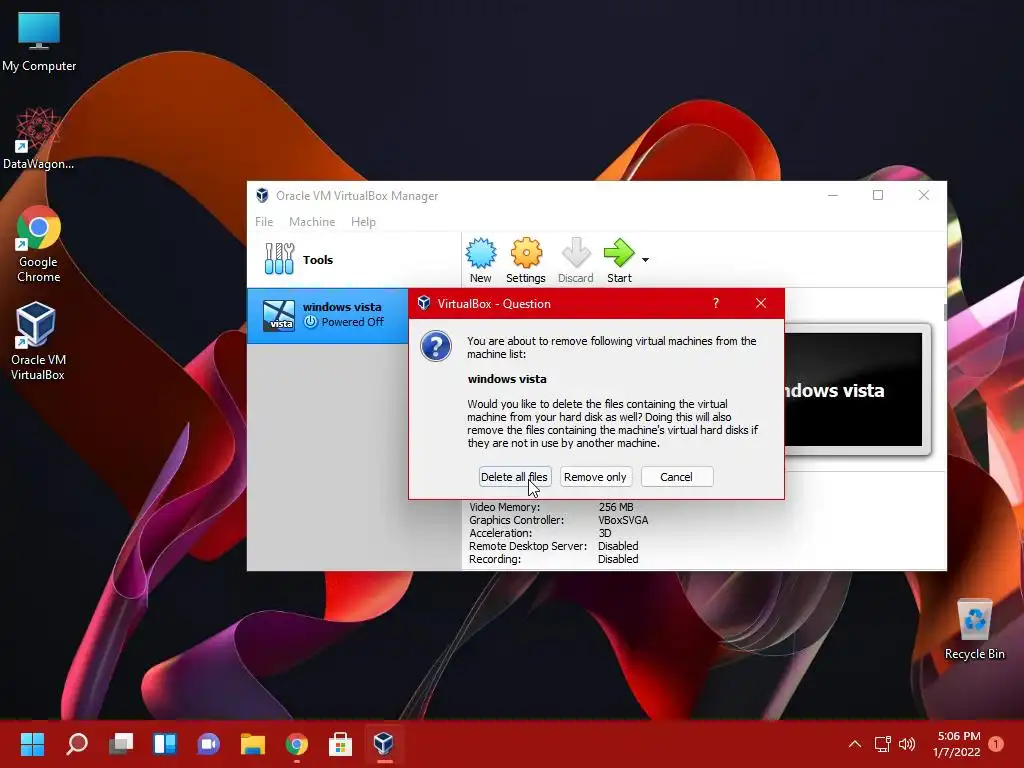Click the VirtualBox Manager details scrollbar

pyautogui.click(x=945, y=312)
